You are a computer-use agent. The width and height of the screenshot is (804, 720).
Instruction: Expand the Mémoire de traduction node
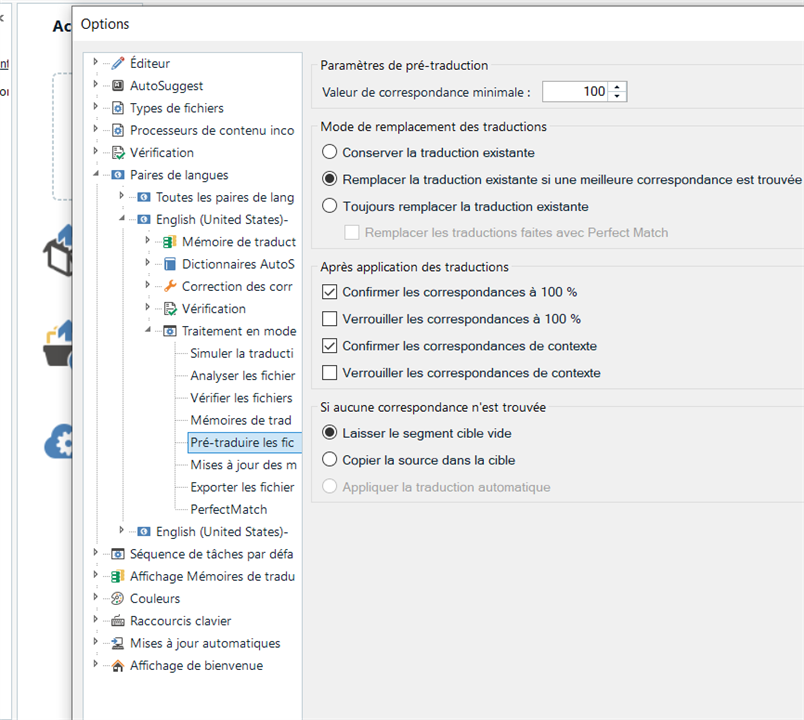(148, 240)
